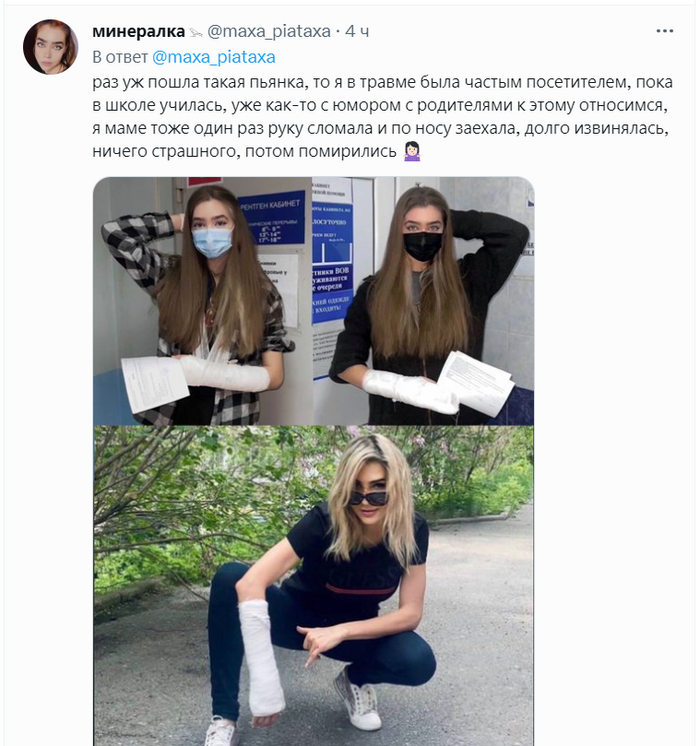The image size is (700, 746).
Task: Click the light blue surgical mask in photo
Action: tap(212, 242)
